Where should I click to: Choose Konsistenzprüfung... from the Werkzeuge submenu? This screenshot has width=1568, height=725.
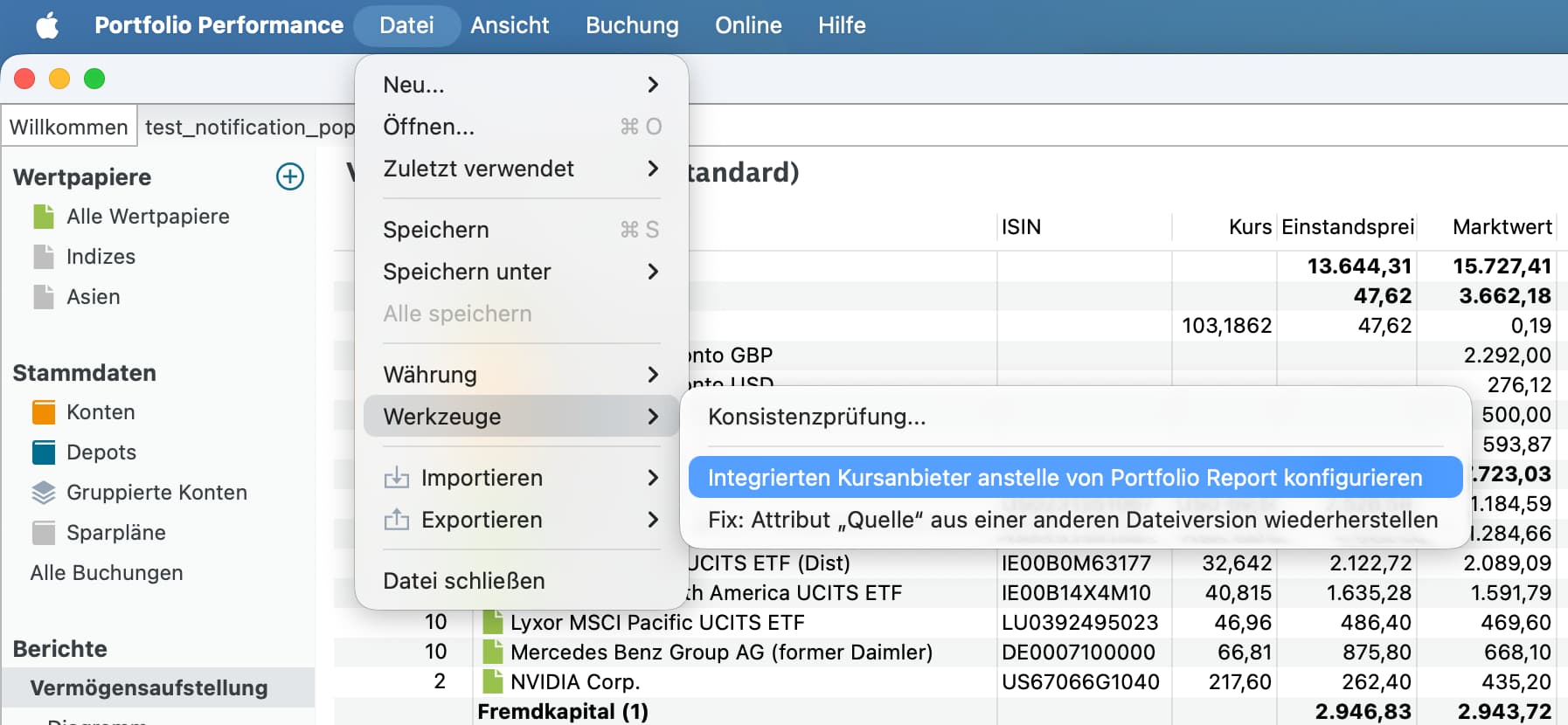coord(816,417)
